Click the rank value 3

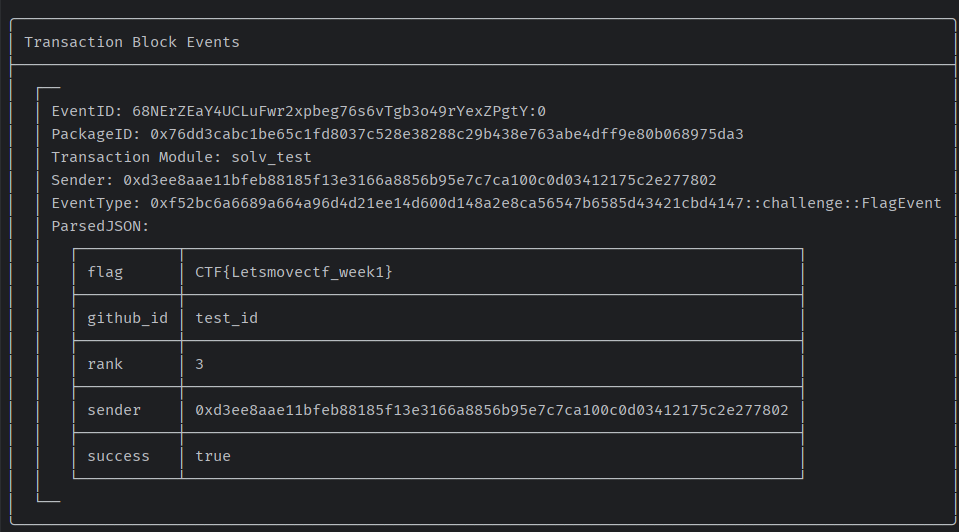click(x=199, y=364)
